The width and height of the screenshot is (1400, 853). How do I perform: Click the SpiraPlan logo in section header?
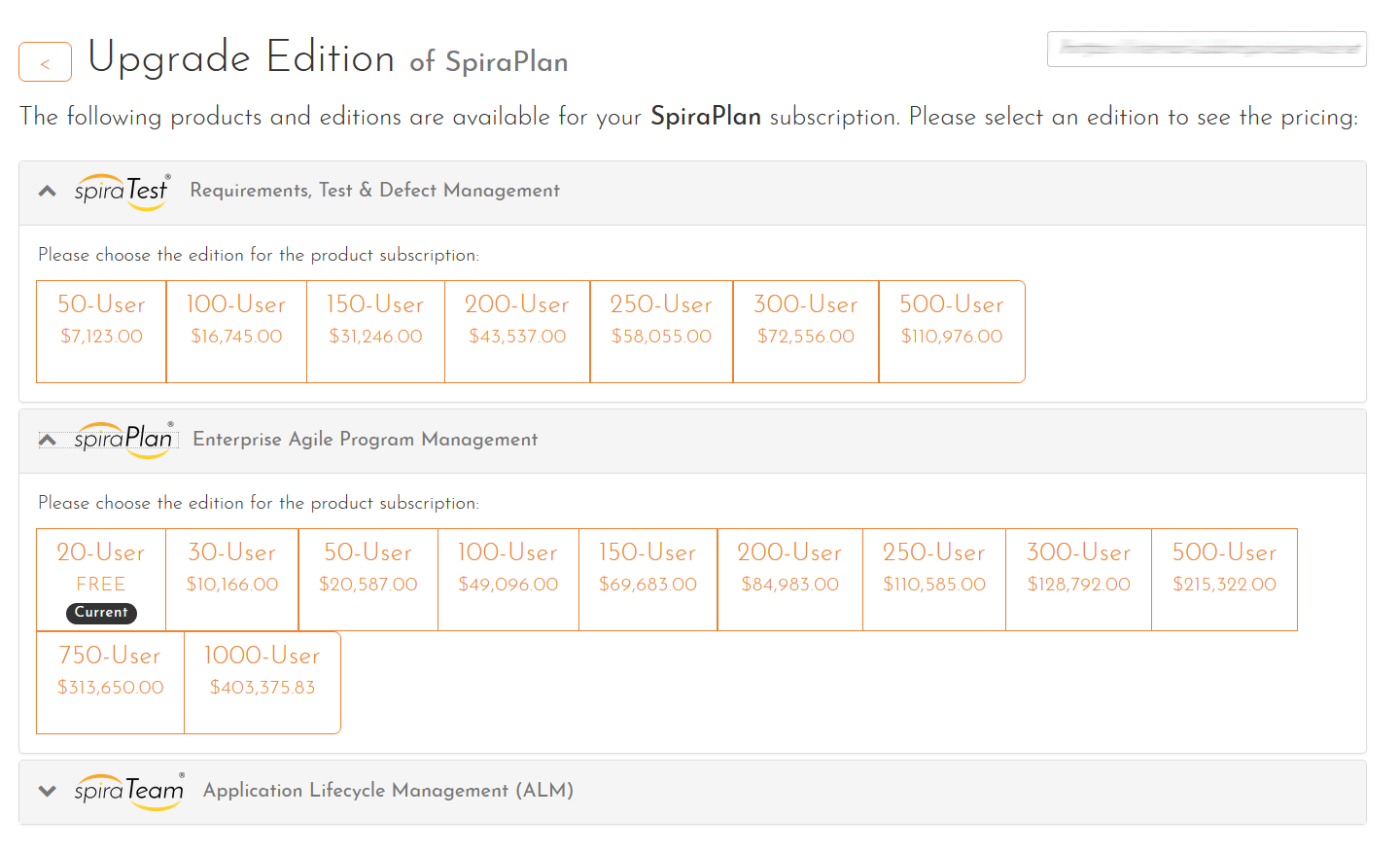[123, 440]
